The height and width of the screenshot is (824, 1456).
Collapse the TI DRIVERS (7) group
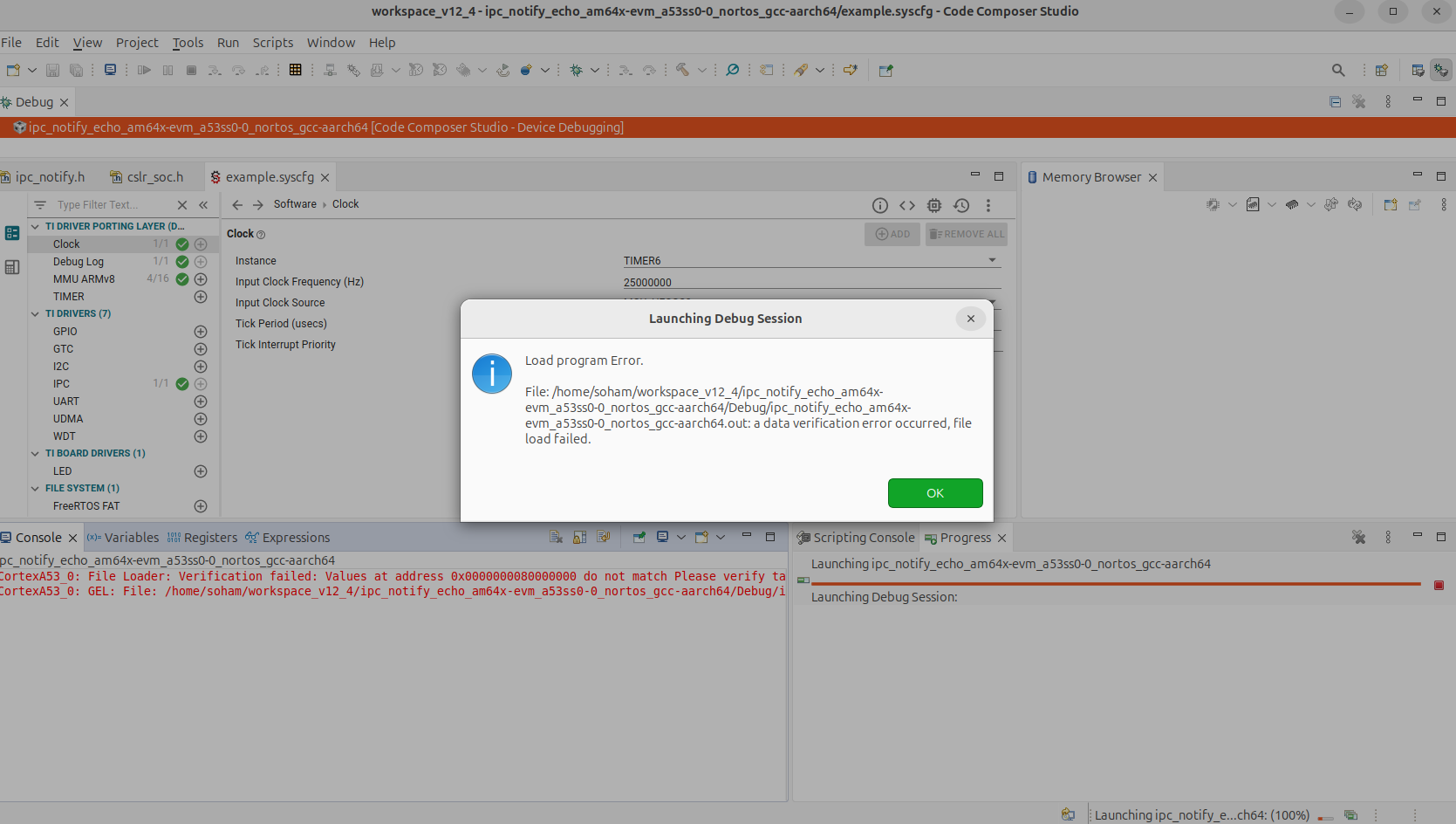click(x=36, y=314)
